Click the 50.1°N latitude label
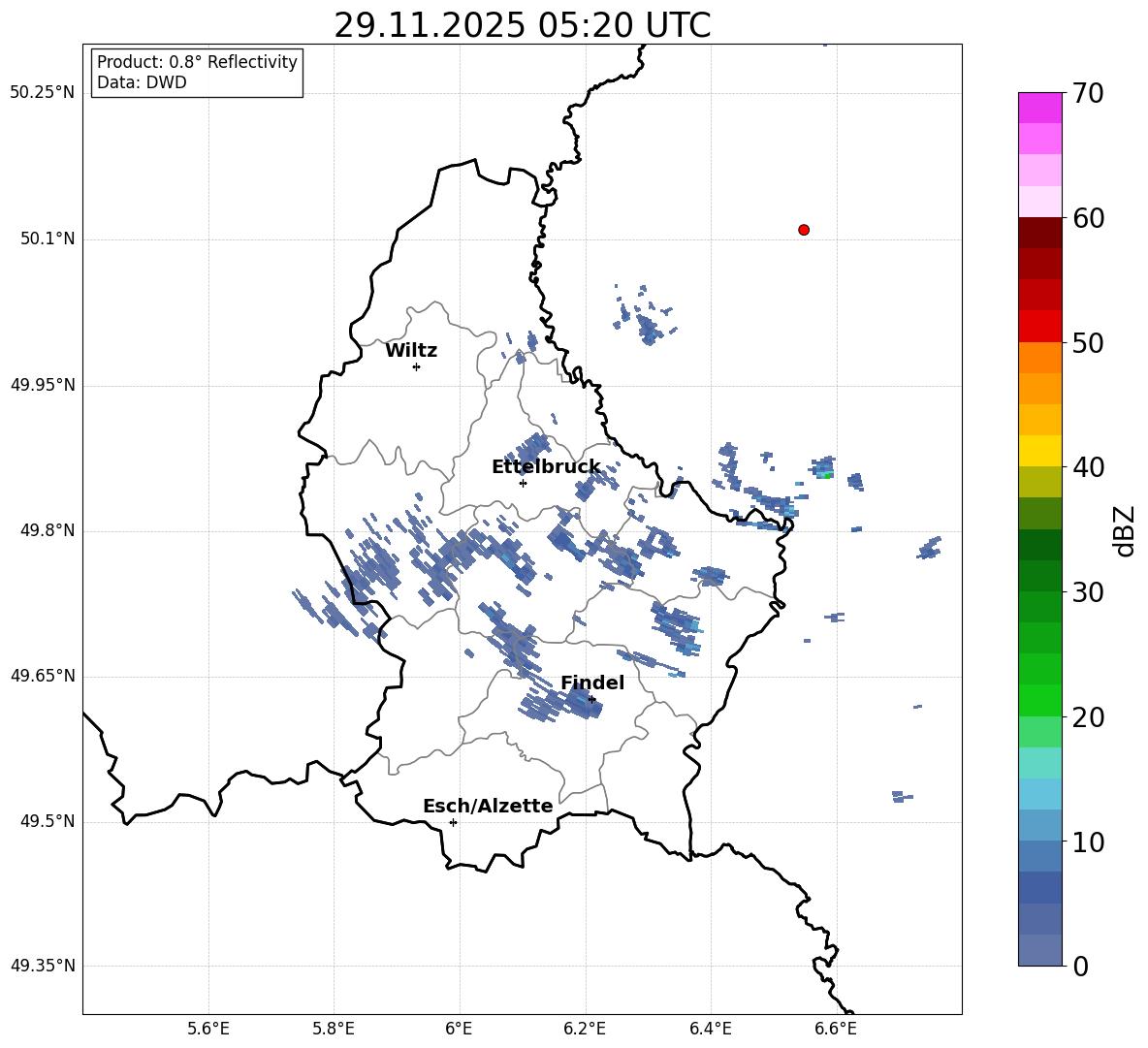This screenshot has height=1048, width=1148. [x=48, y=238]
